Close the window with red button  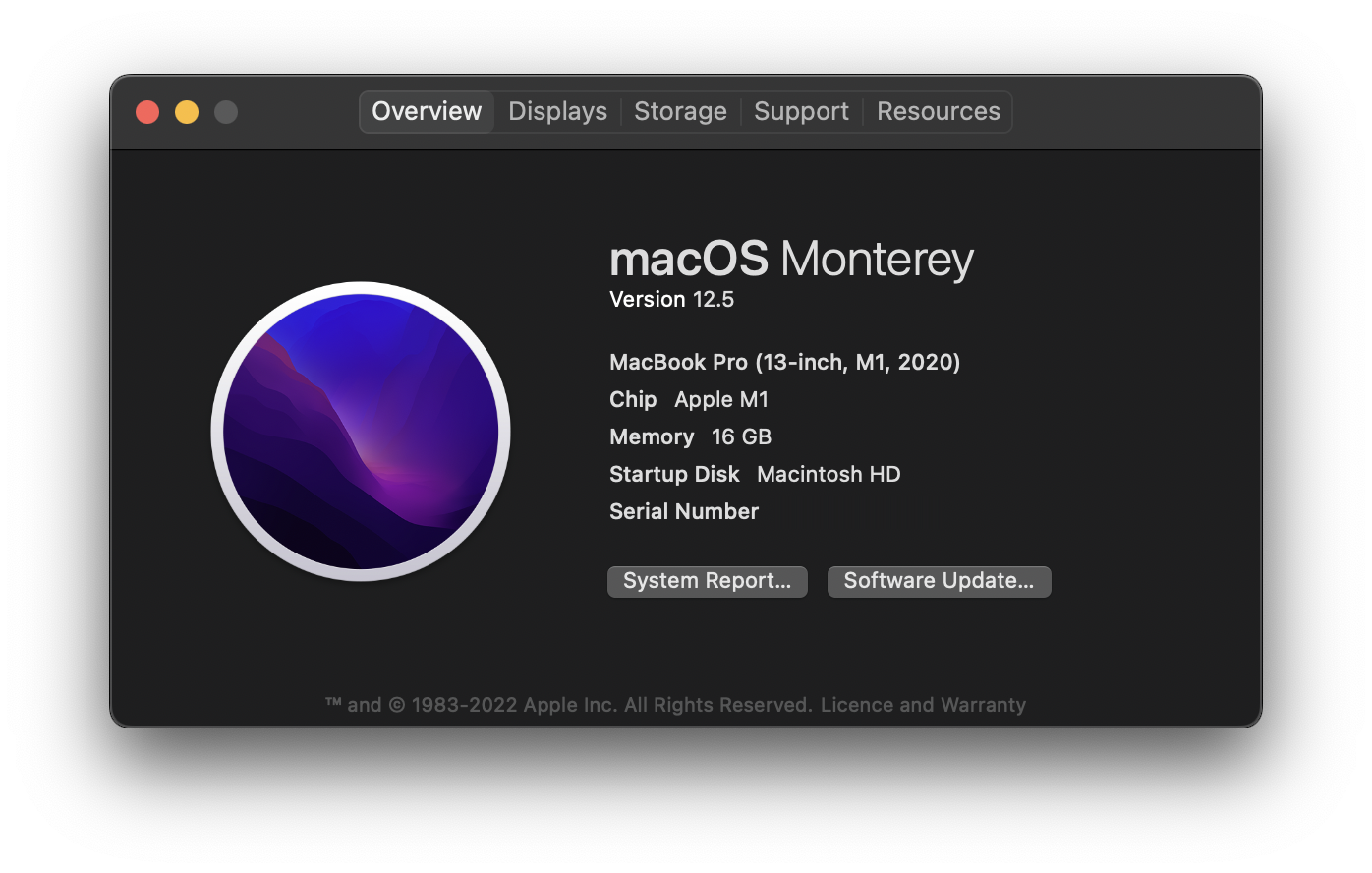pos(147,112)
